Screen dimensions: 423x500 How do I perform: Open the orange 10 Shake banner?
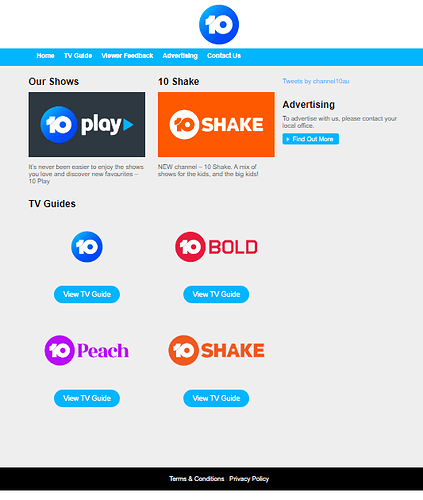[x=216, y=124]
